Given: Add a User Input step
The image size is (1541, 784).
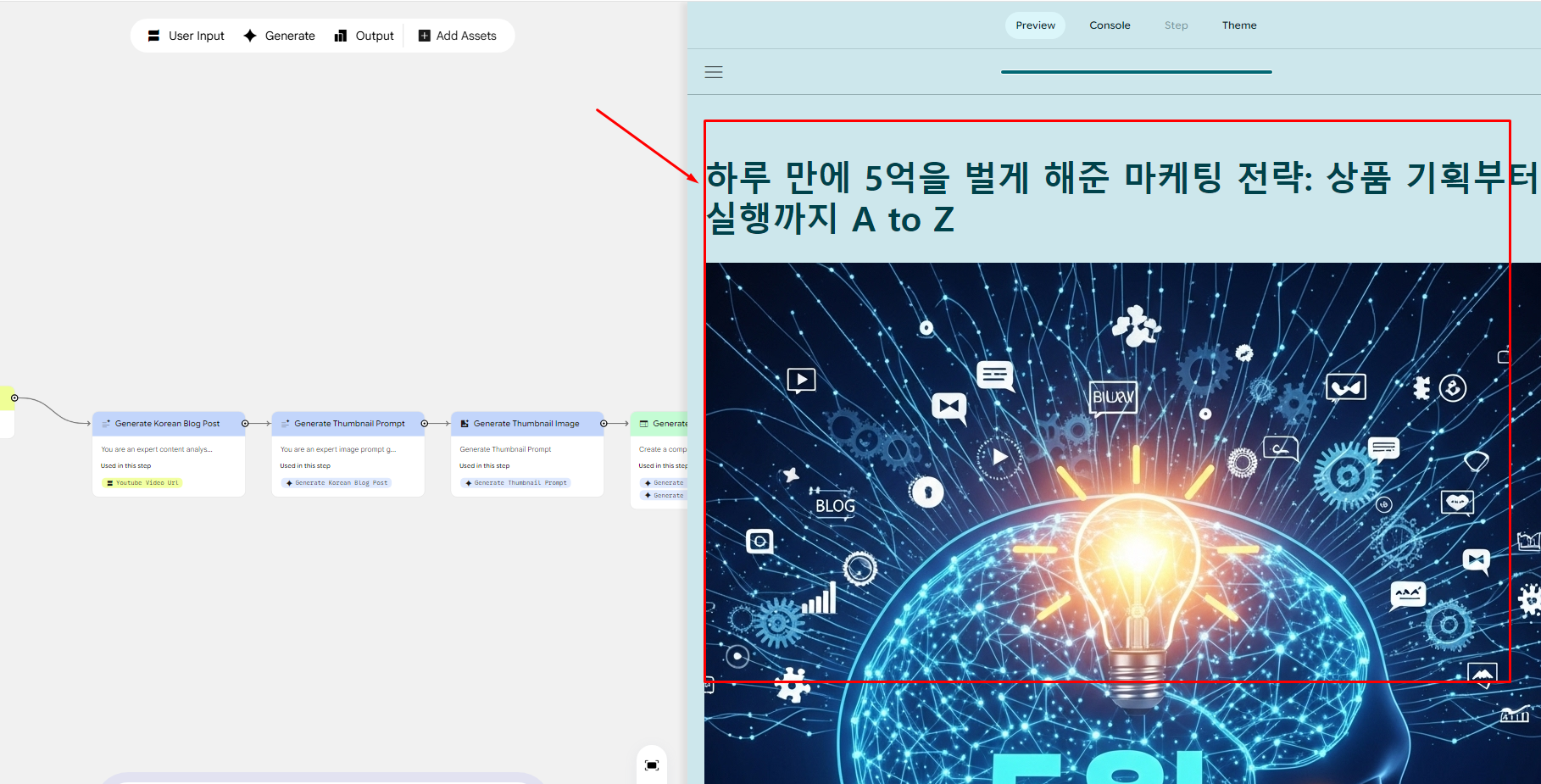Looking at the screenshot, I should (x=186, y=36).
